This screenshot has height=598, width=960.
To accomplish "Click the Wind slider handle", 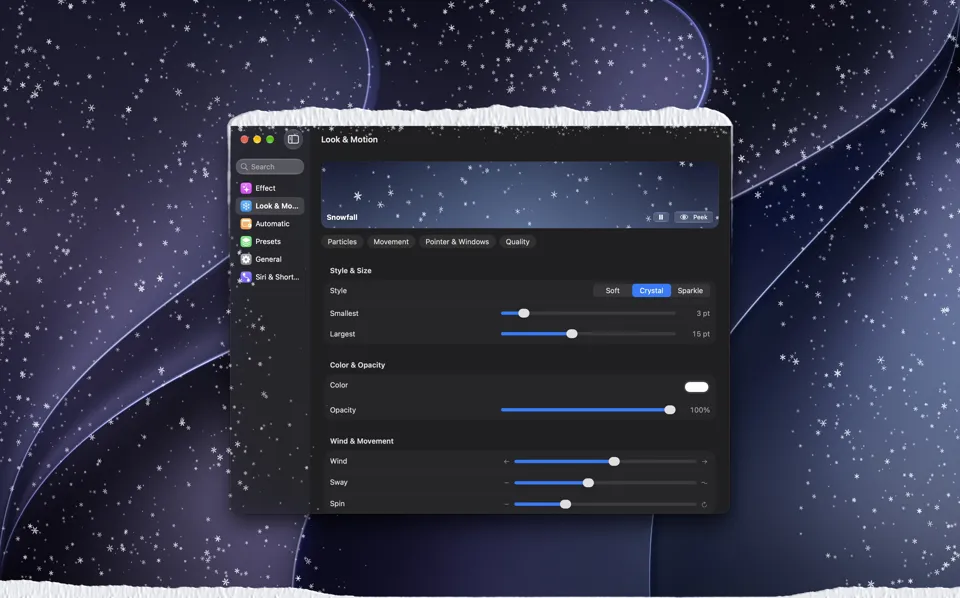I will tap(614, 462).
